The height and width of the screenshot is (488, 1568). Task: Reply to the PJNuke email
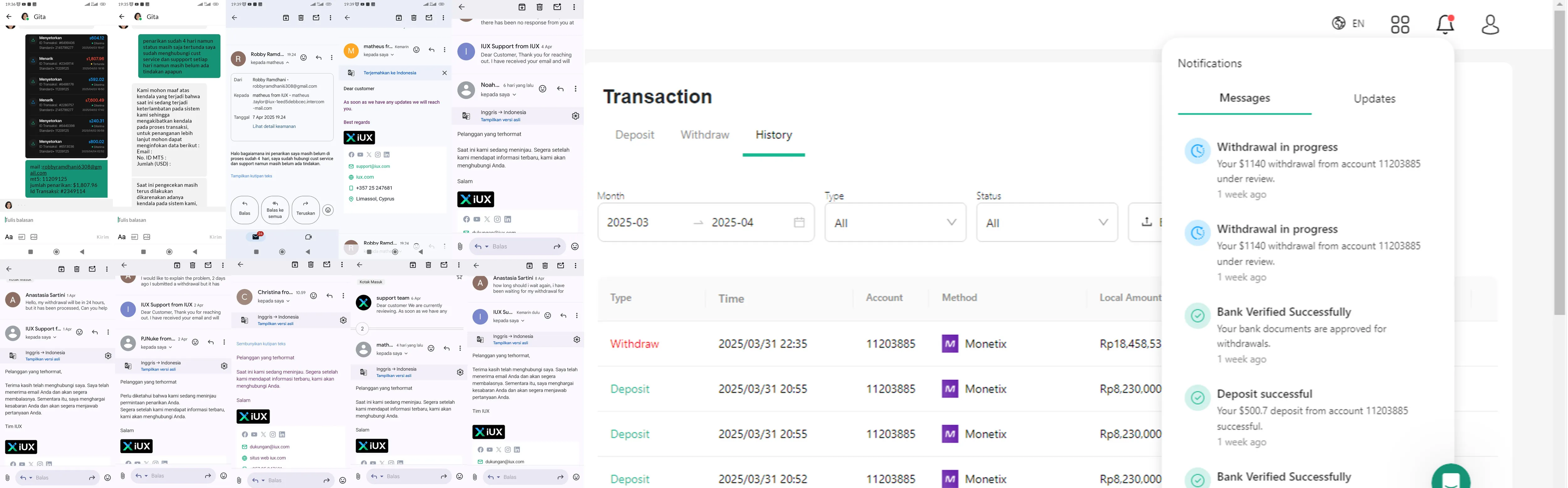(x=211, y=342)
